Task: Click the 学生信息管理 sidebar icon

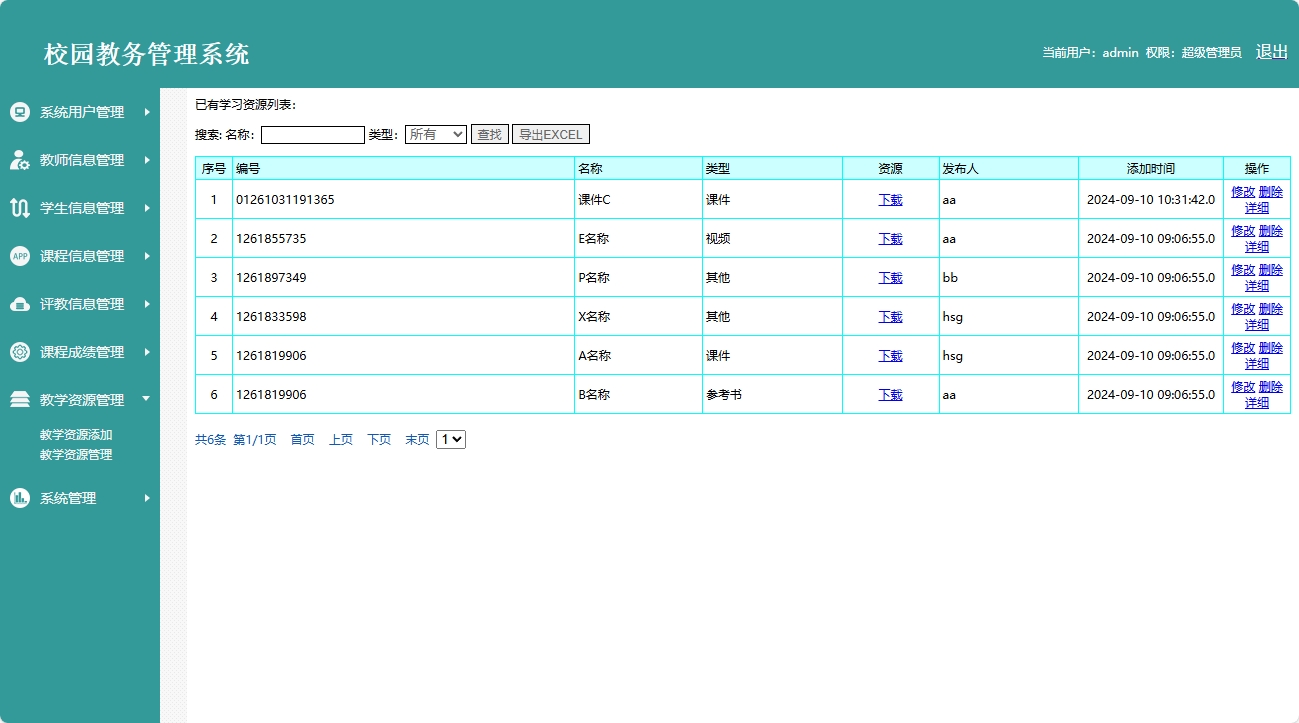Action: [x=19, y=208]
